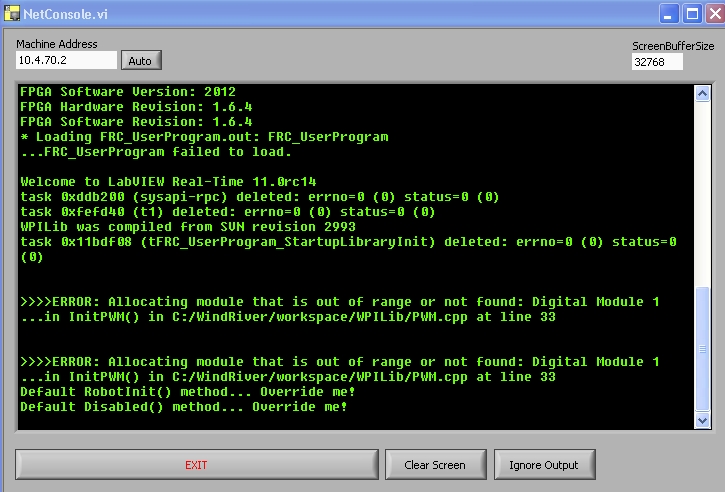Click the Machine Address input field
Image resolution: width=725 pixels, height=492 pixels.
(x=67, y=60)
